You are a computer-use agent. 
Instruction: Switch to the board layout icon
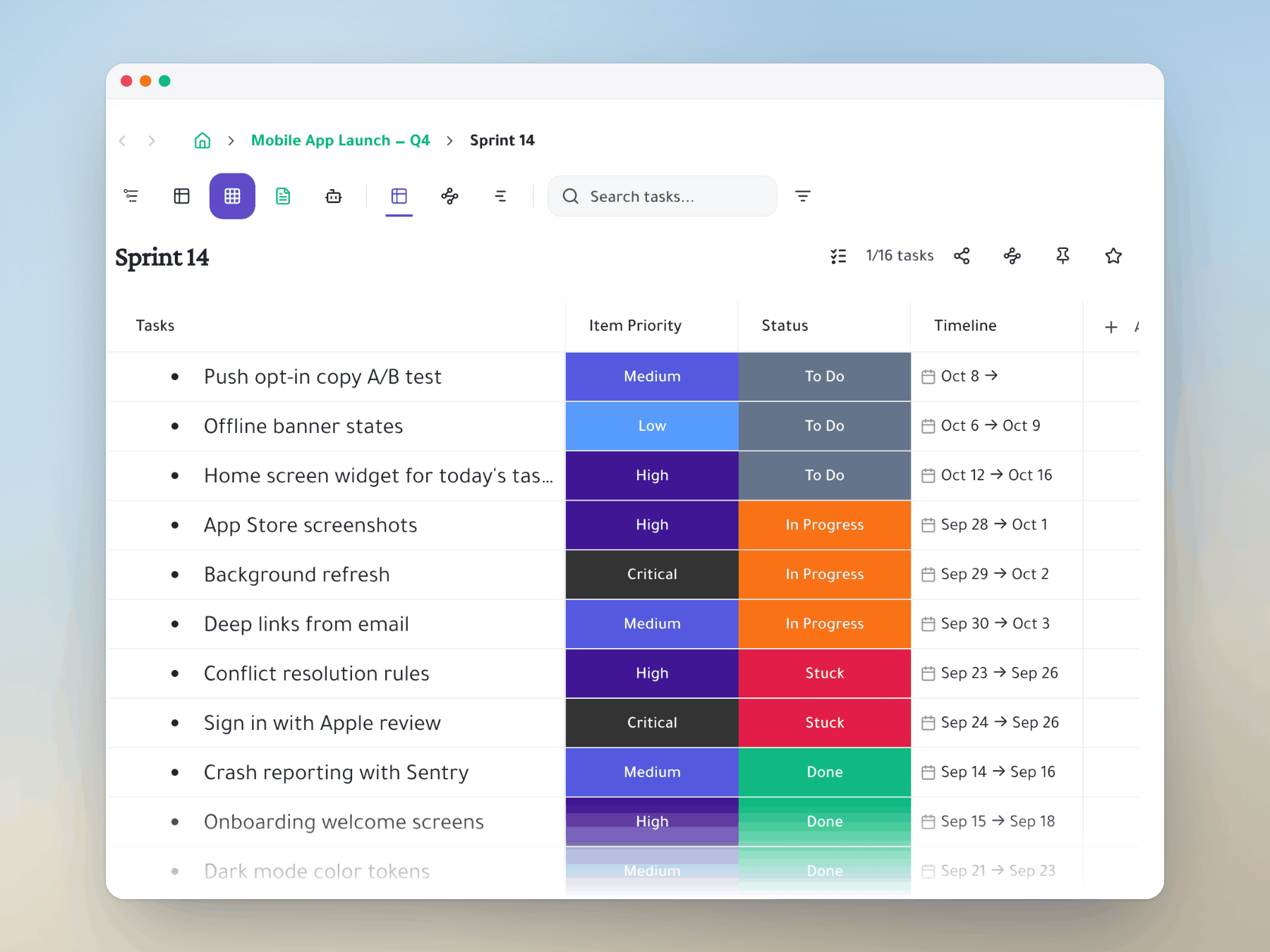(182, 196)
